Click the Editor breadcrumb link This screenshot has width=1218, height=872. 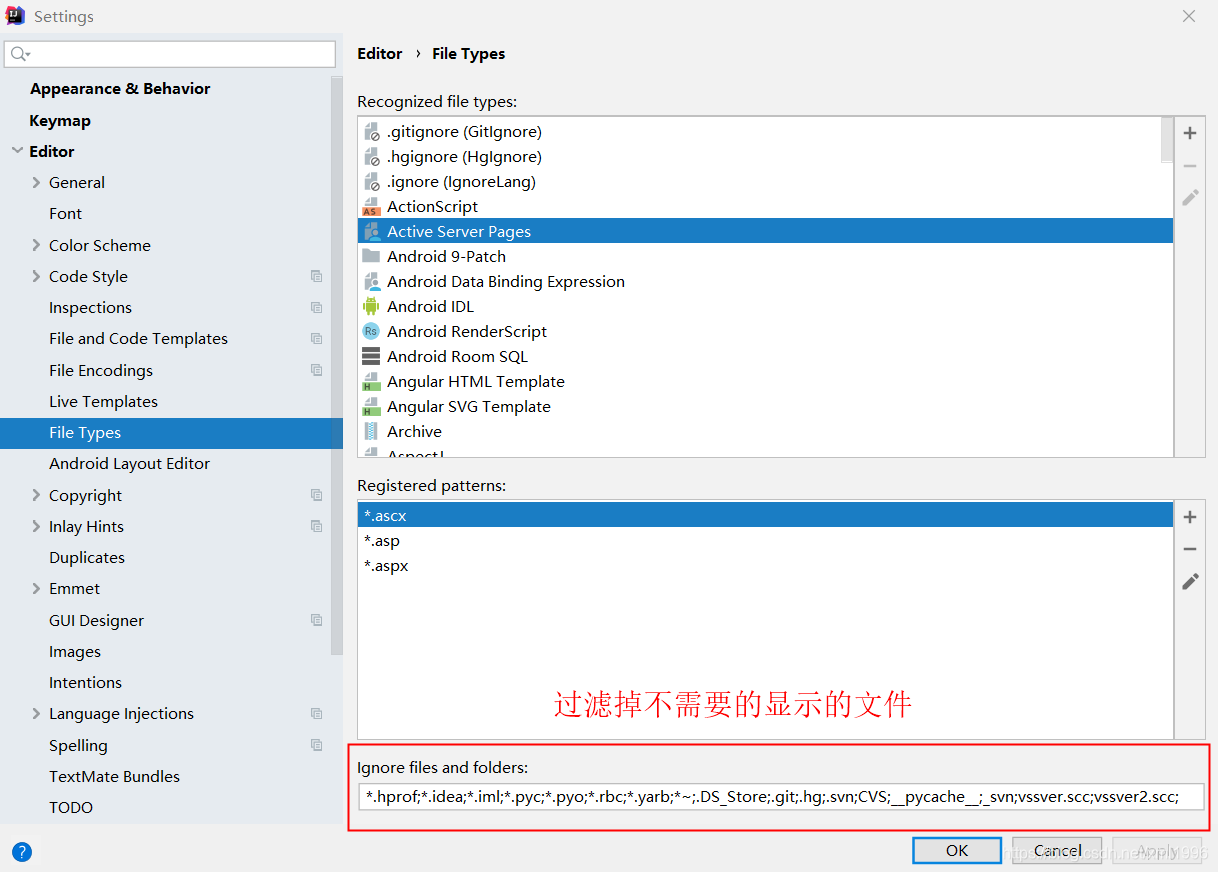380,54
